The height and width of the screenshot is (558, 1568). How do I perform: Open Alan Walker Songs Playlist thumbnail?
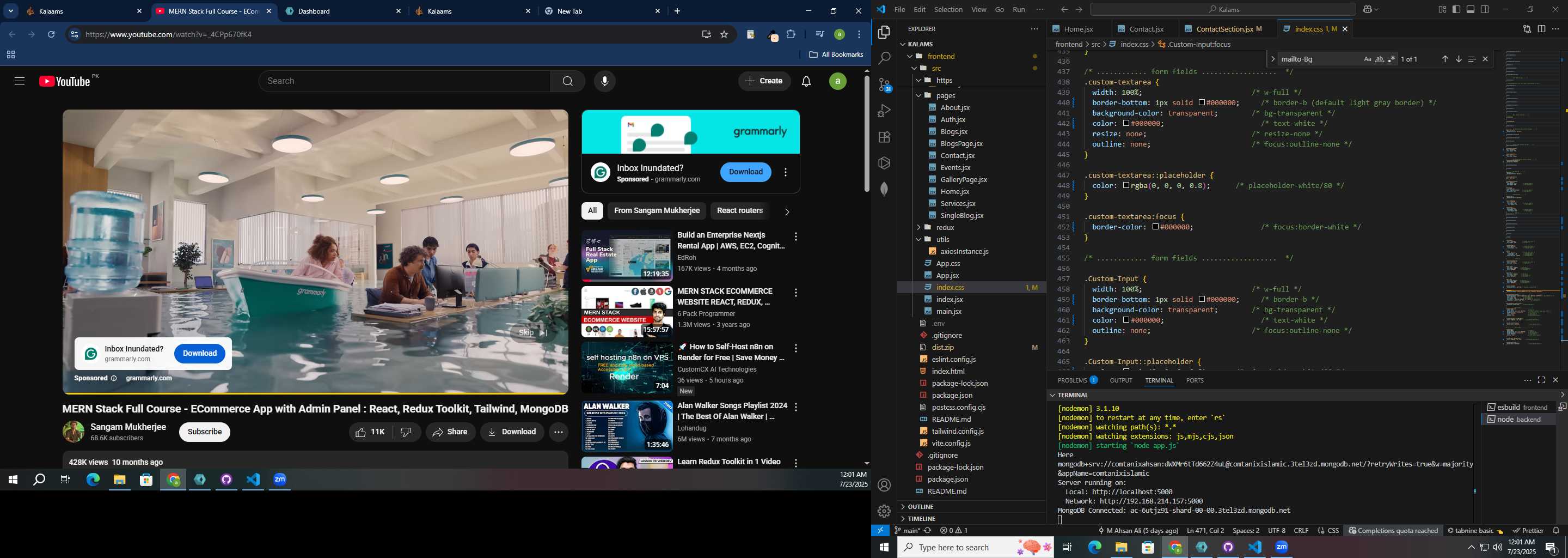click(x=627, y=427)
